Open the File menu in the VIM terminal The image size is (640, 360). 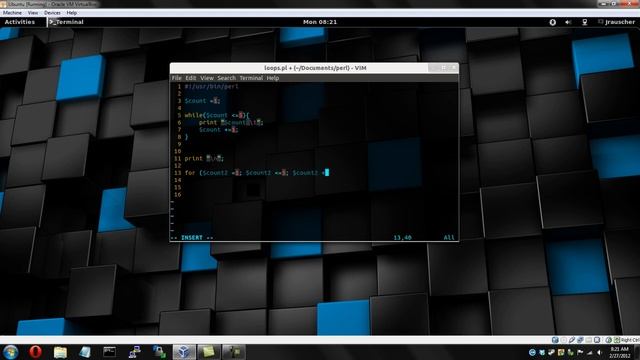pos(176,78)
